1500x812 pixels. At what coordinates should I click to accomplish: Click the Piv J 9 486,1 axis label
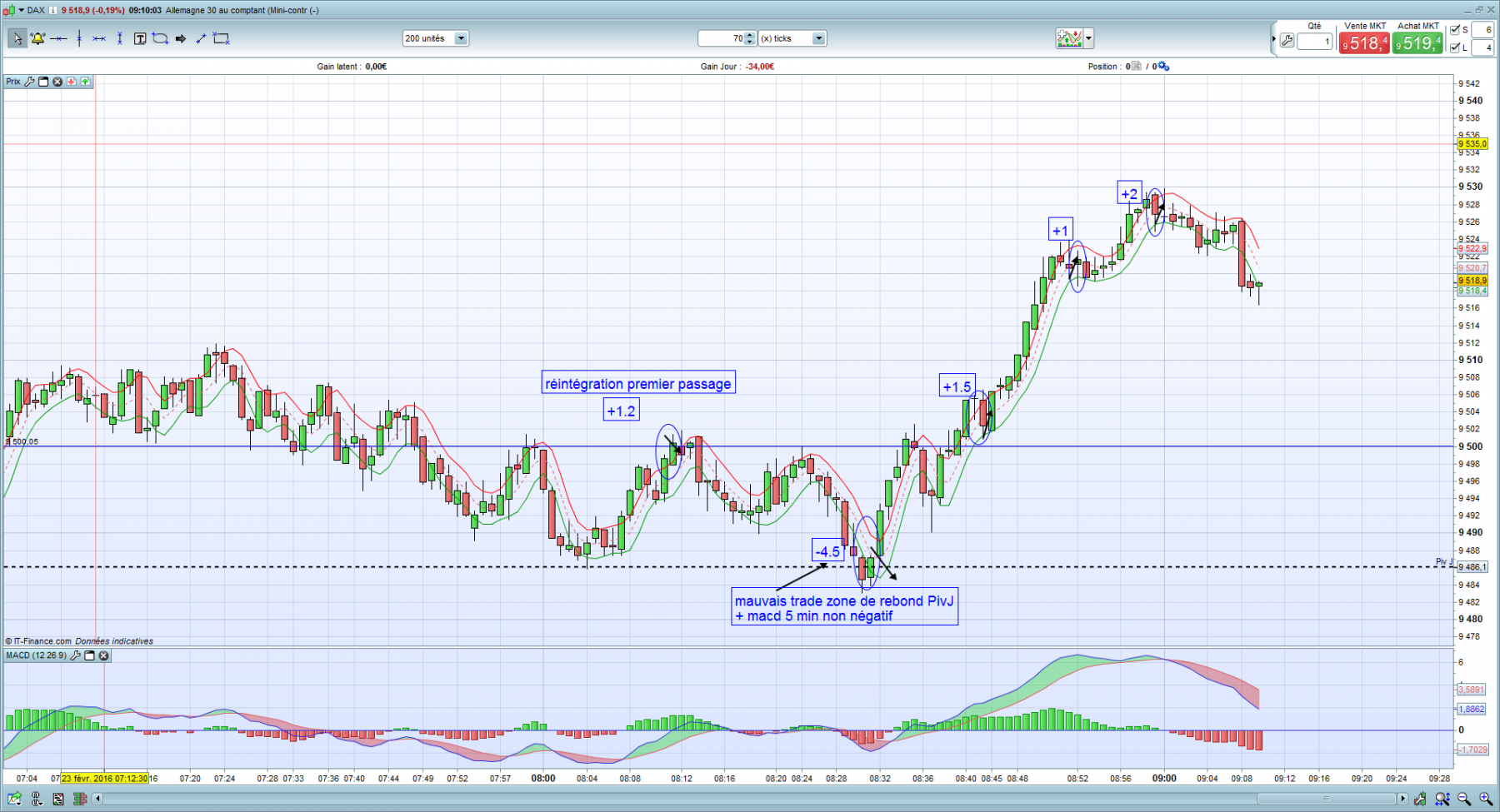click(x=1472, y=567)
